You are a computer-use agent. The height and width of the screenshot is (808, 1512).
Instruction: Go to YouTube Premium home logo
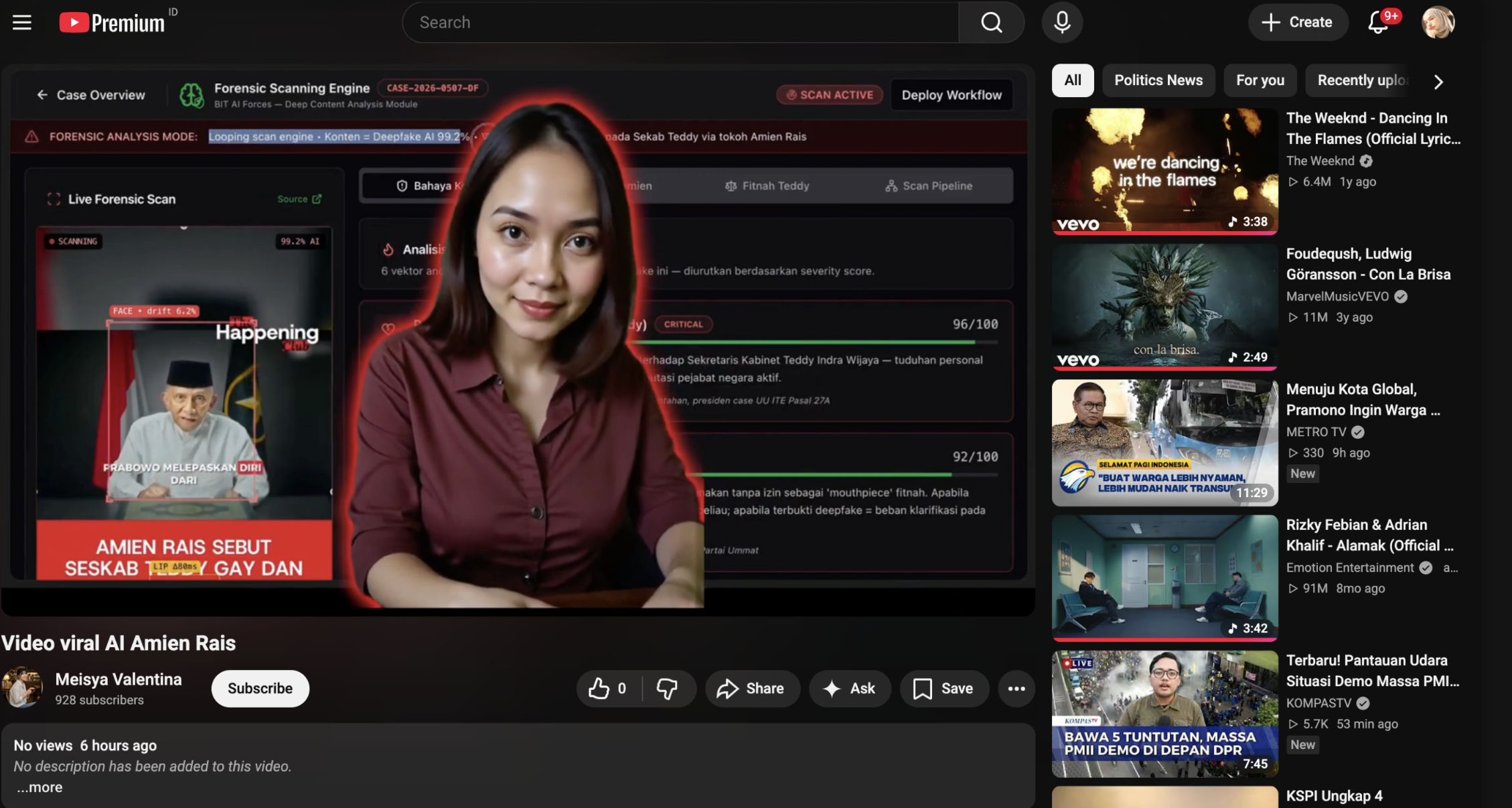[112, 23]
